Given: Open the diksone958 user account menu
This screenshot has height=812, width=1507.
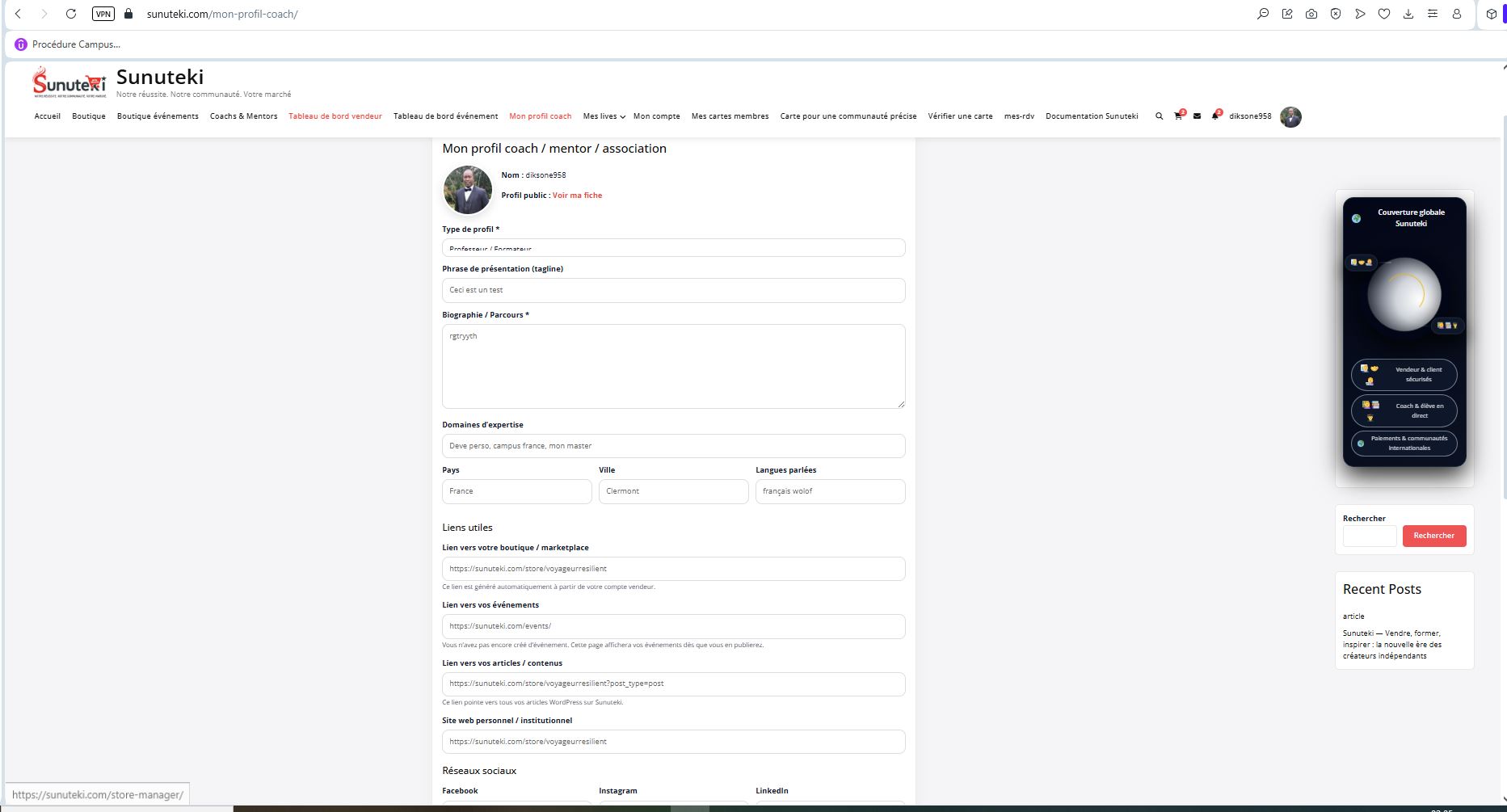Looking at the screenshot, I should [1250, 116].
